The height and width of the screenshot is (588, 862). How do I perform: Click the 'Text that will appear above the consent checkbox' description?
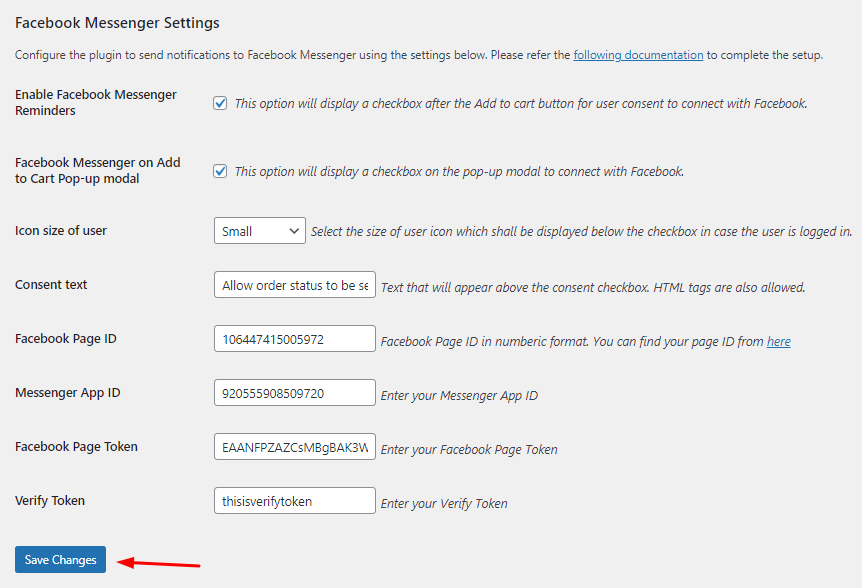[x=593, y=287]
